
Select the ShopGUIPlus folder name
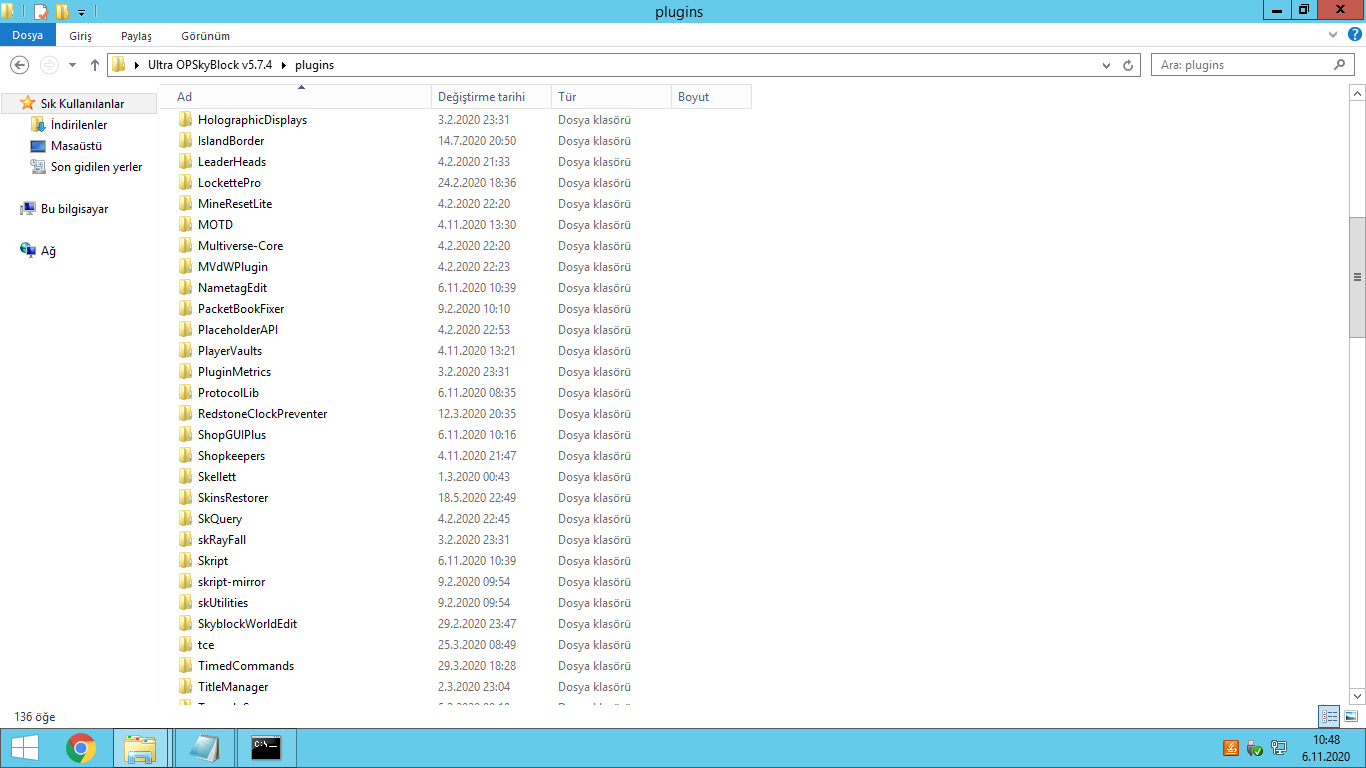pos(232,435)
